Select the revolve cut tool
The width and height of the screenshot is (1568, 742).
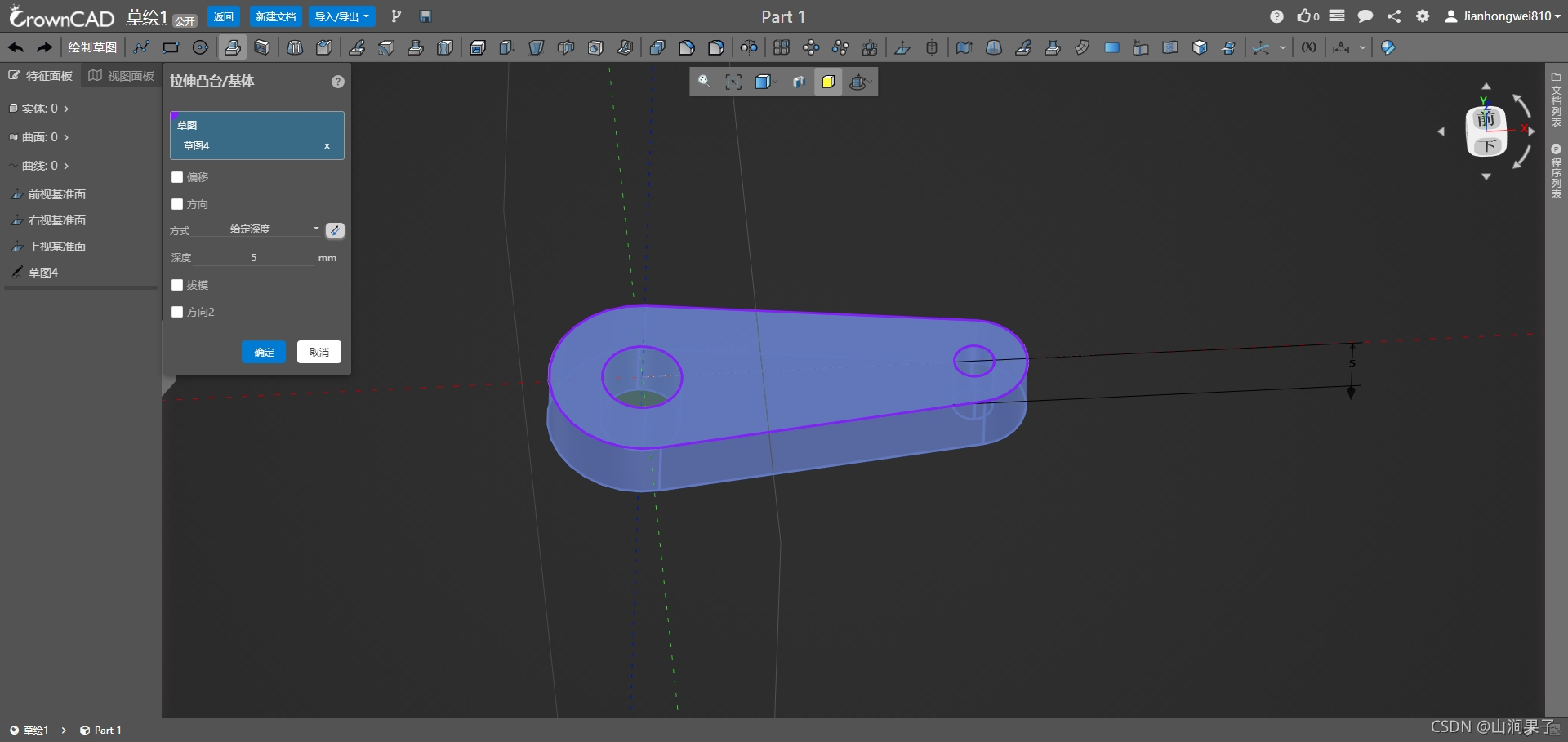pos(324,47)
